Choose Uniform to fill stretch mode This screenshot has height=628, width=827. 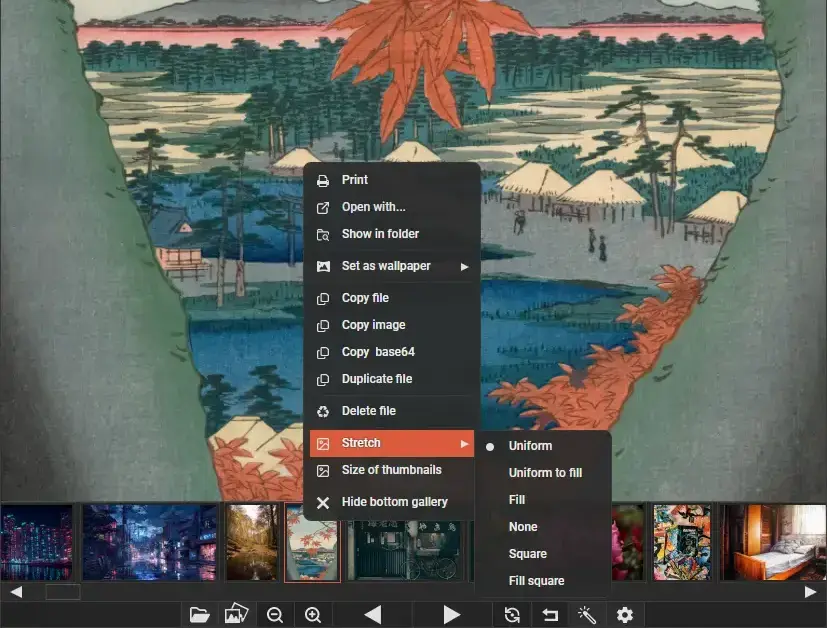coord(545,473)
